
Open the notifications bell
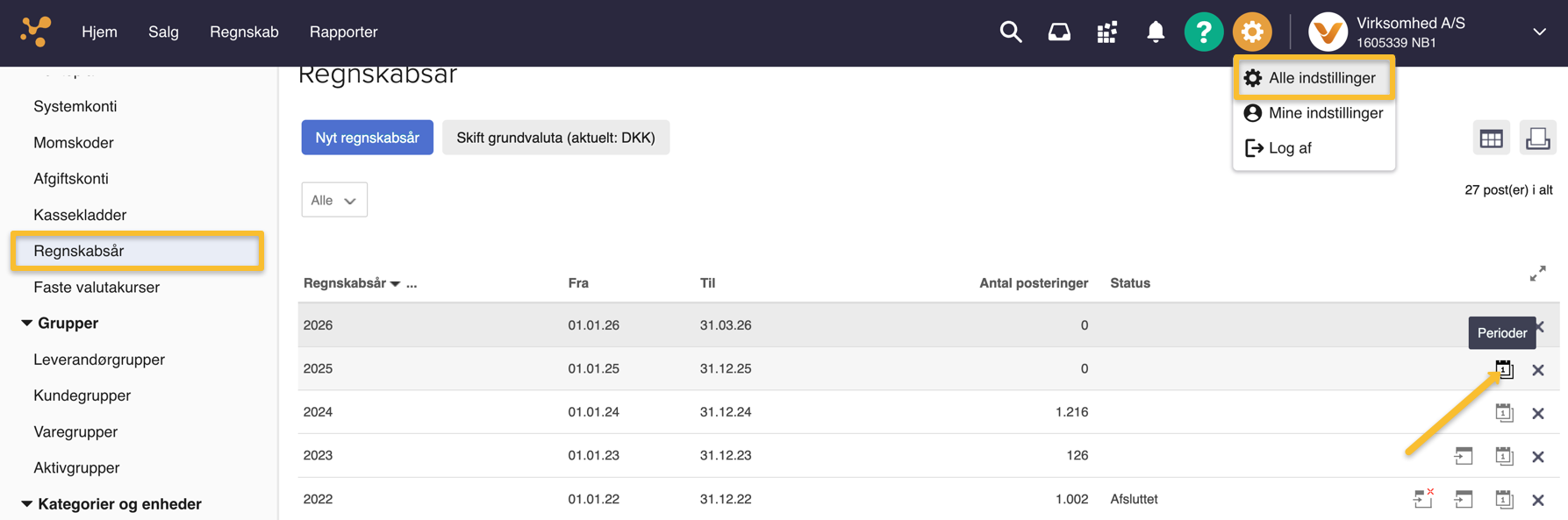pyautogui.click(x=1156, y=32)
